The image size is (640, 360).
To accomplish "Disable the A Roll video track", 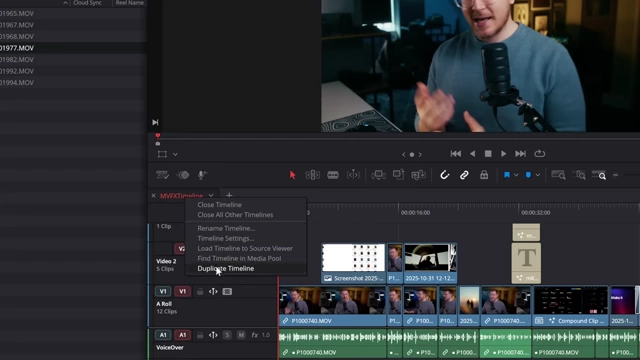I will pyautogui.click(x=227, y=291).
